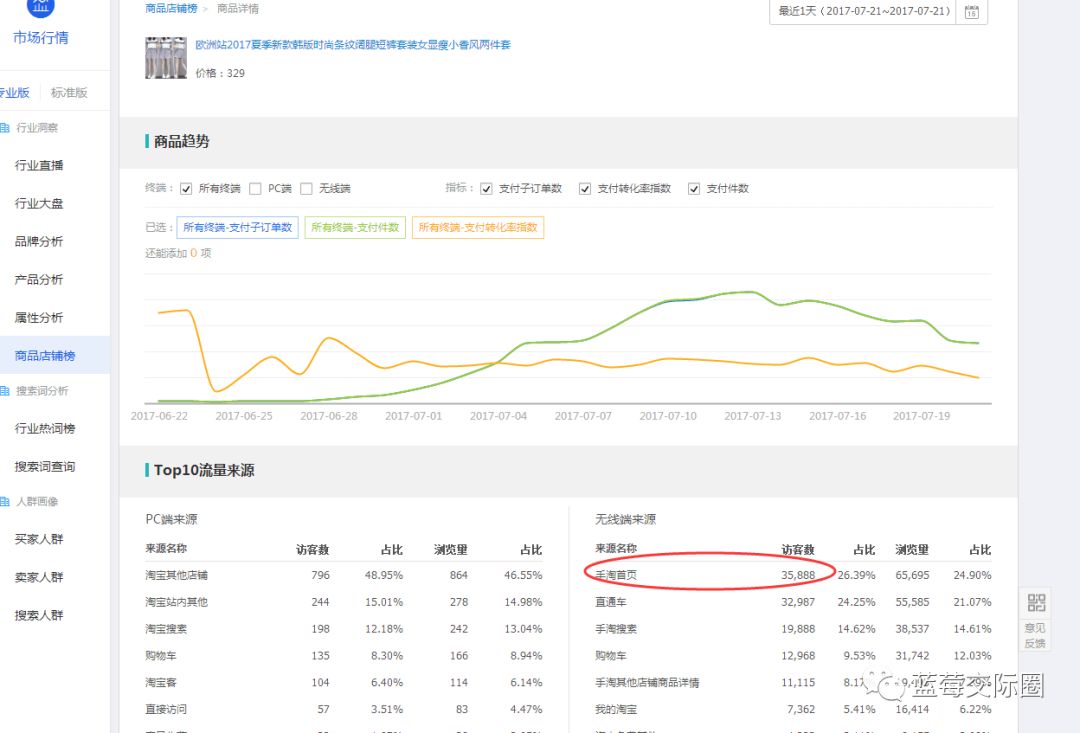Open the QR code panel on right edge

point(1036,602)
